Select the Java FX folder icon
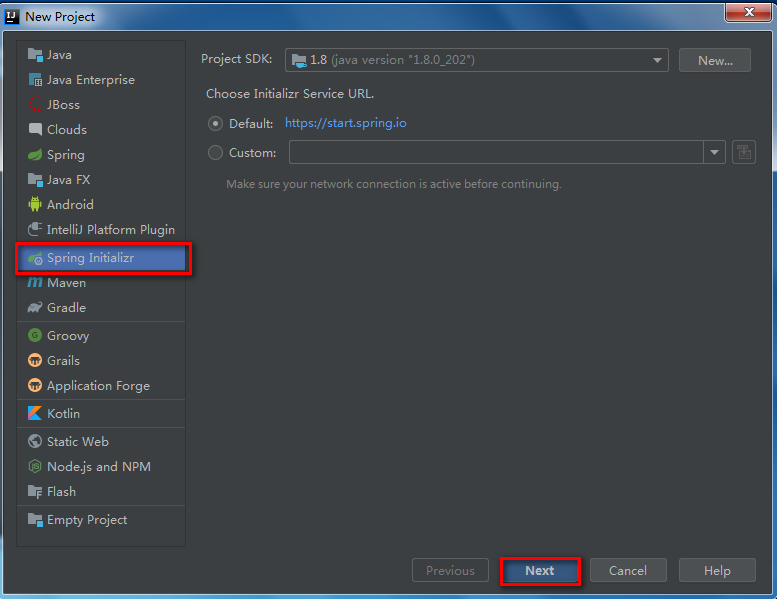The width and height of the screenshot is (777, 599). tap(35, 180)
